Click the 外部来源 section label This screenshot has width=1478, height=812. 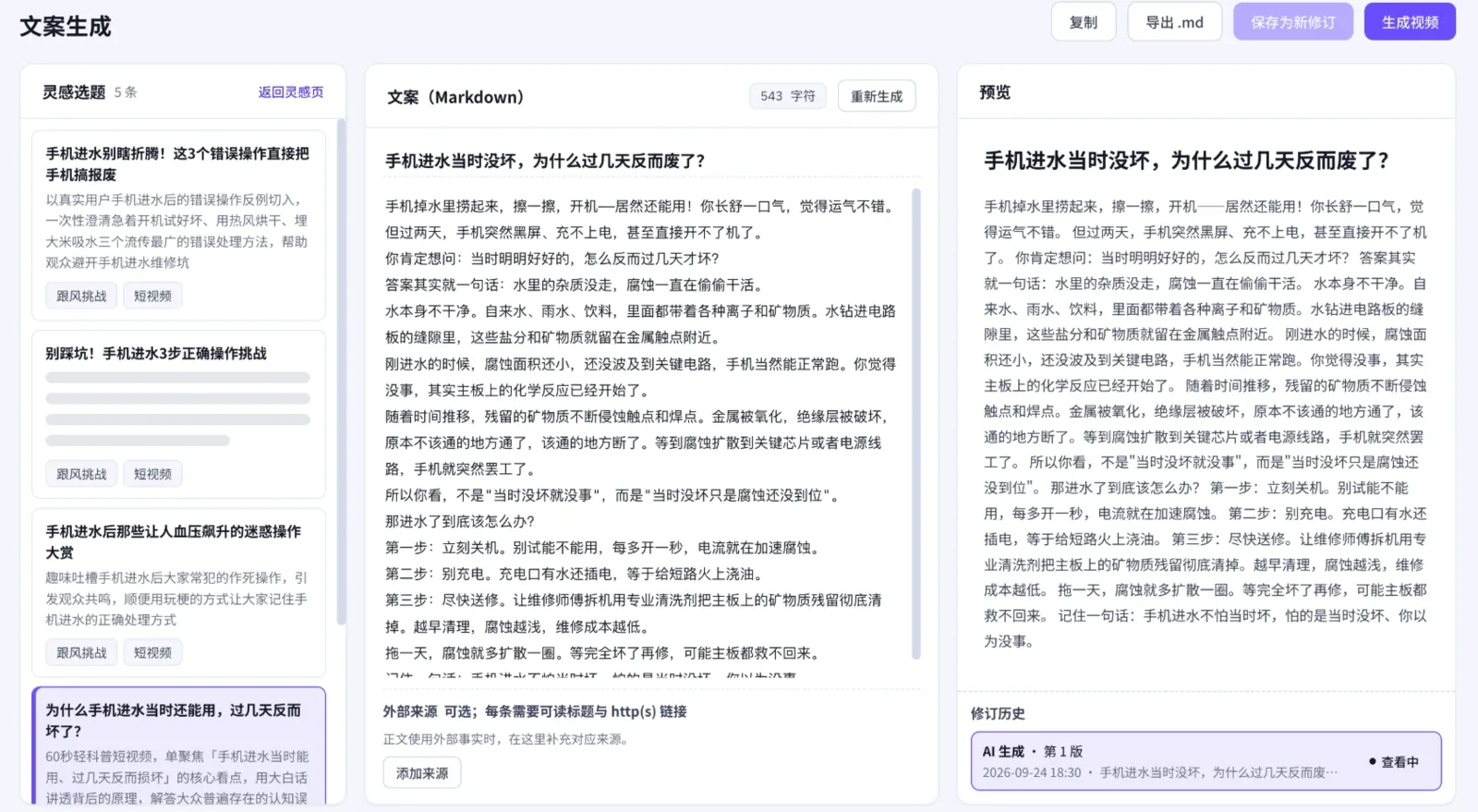(410, 711)
